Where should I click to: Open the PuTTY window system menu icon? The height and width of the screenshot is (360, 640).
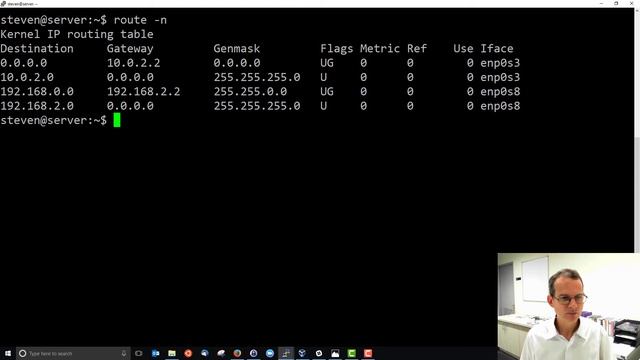pyautogui.click(x=3, y=3)
